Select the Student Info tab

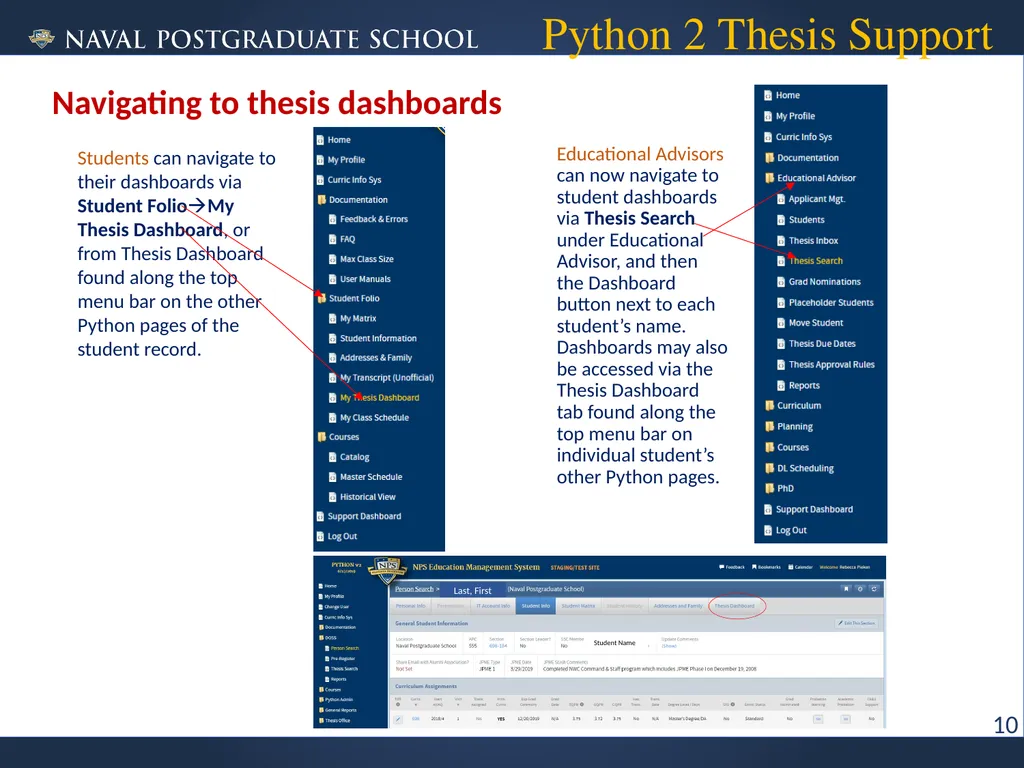click(536, 606)
